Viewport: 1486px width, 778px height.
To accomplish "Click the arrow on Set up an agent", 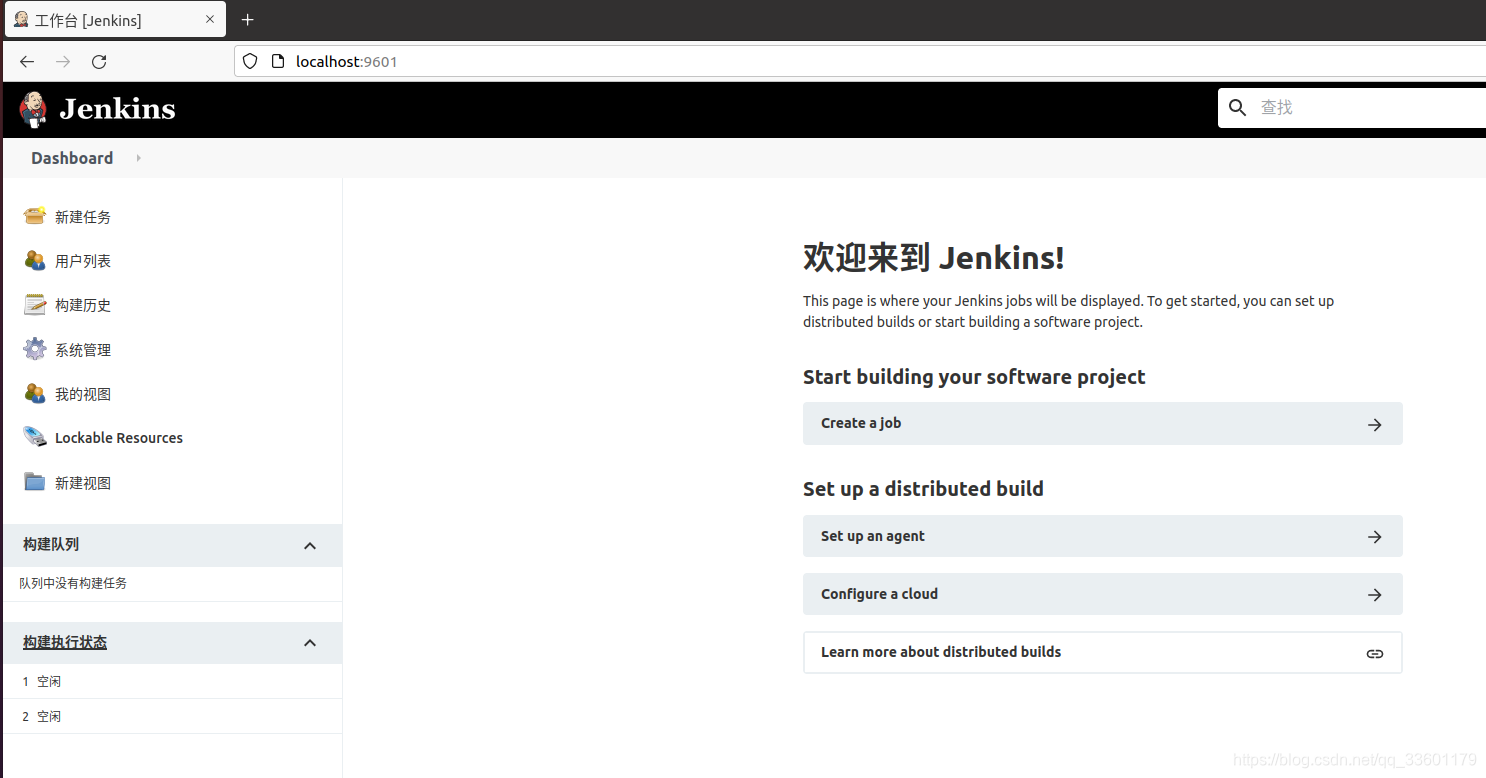I will (1375, 537).
